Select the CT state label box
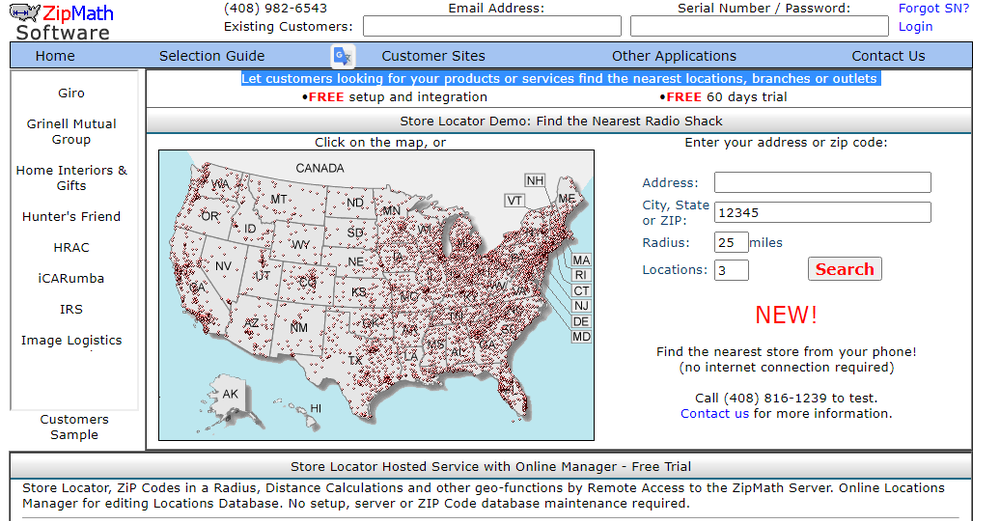Viewport: 1000px width, 521px height. pyautogui.click(x=581, y=291)
